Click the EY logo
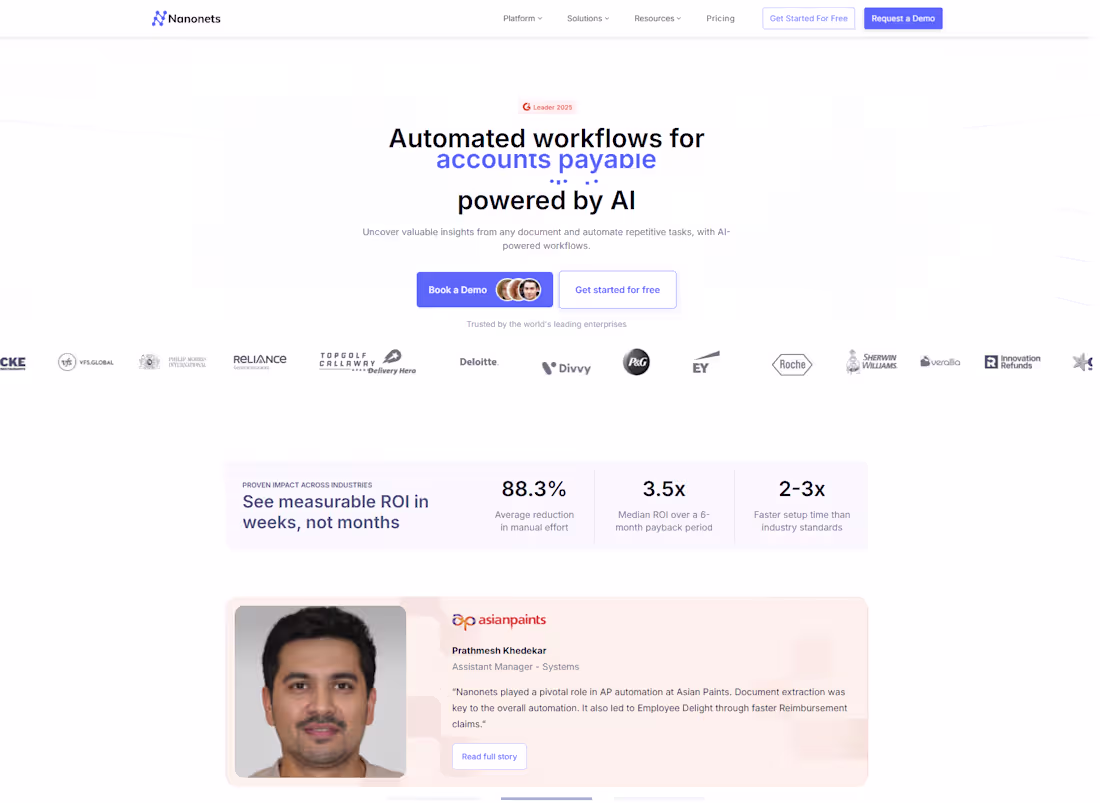Image resolution: width=1100 pixels, height=803 pixels. [x=704, y=362]
